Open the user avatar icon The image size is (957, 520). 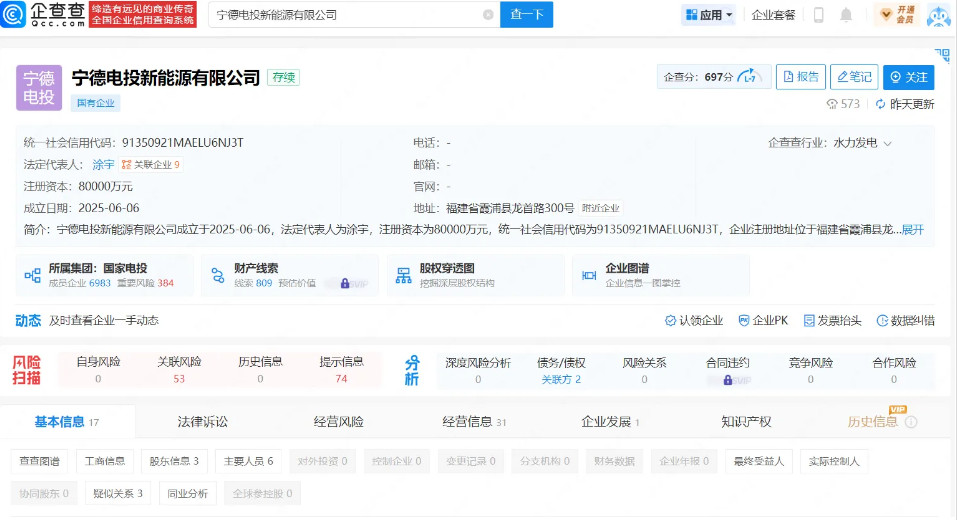[938, 15]
